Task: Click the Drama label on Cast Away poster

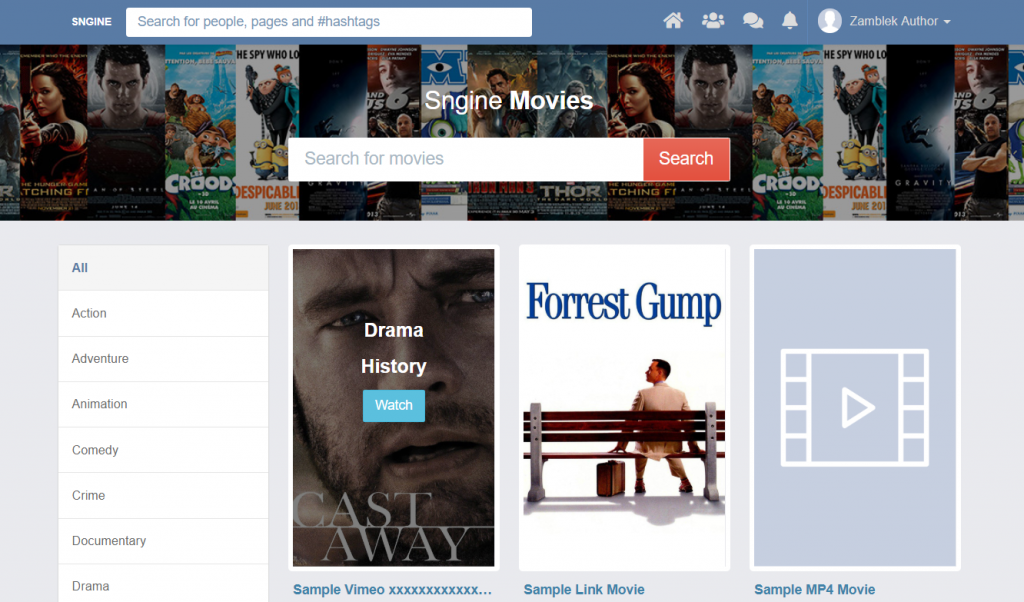Action: [394, 330]
